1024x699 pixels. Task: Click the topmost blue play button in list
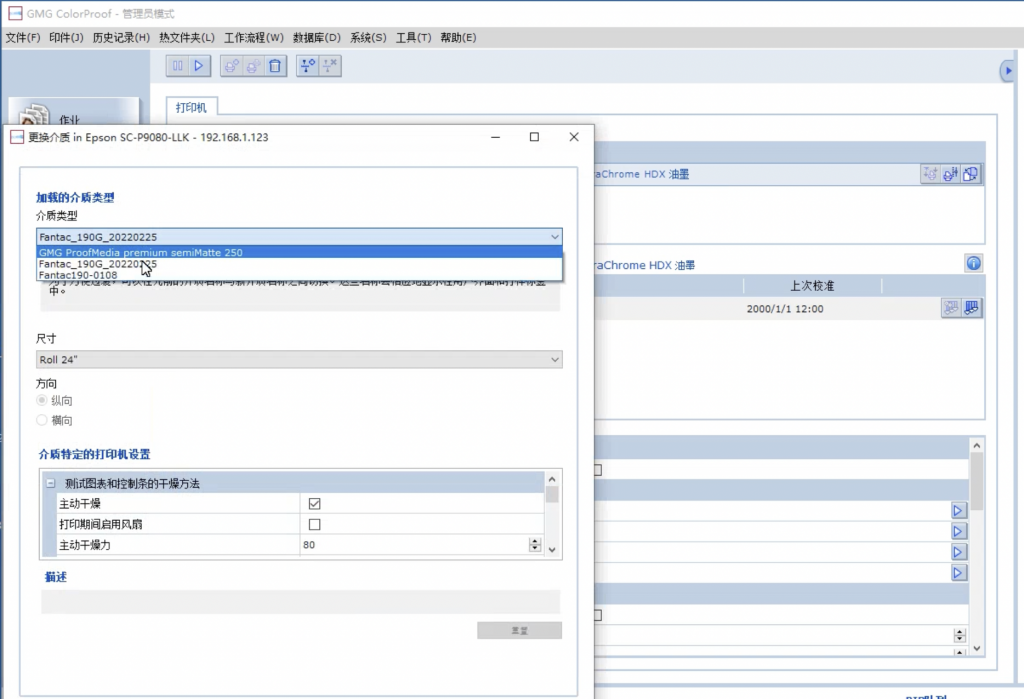tap(958, 511)
